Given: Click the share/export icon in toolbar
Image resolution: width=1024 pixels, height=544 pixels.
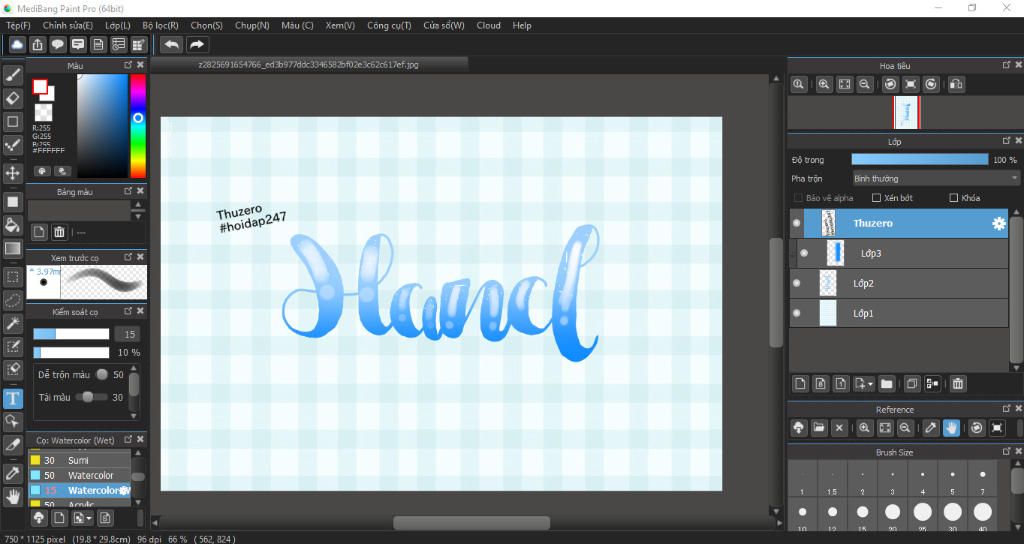Looking at the screenshot, I should [38, 44].
